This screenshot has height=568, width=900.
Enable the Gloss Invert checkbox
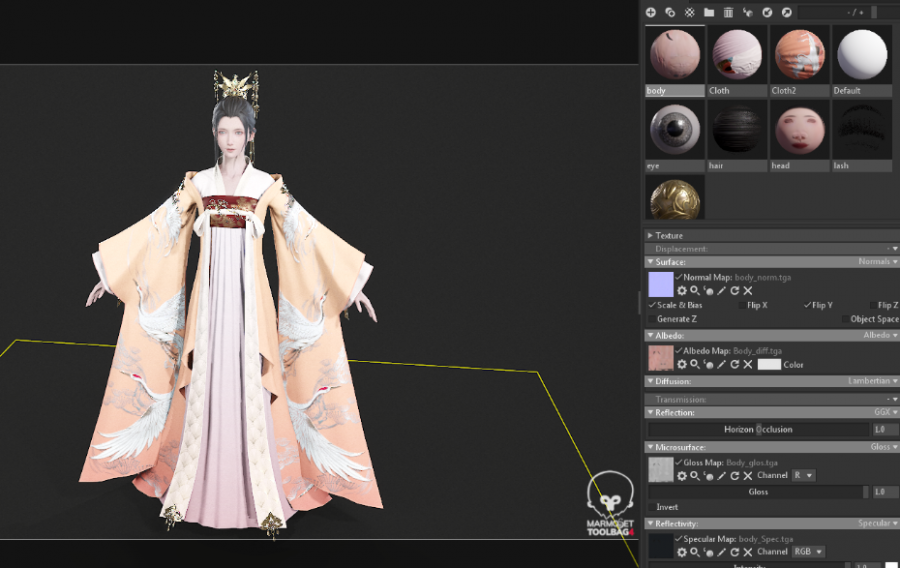click(x=652, y=507)
